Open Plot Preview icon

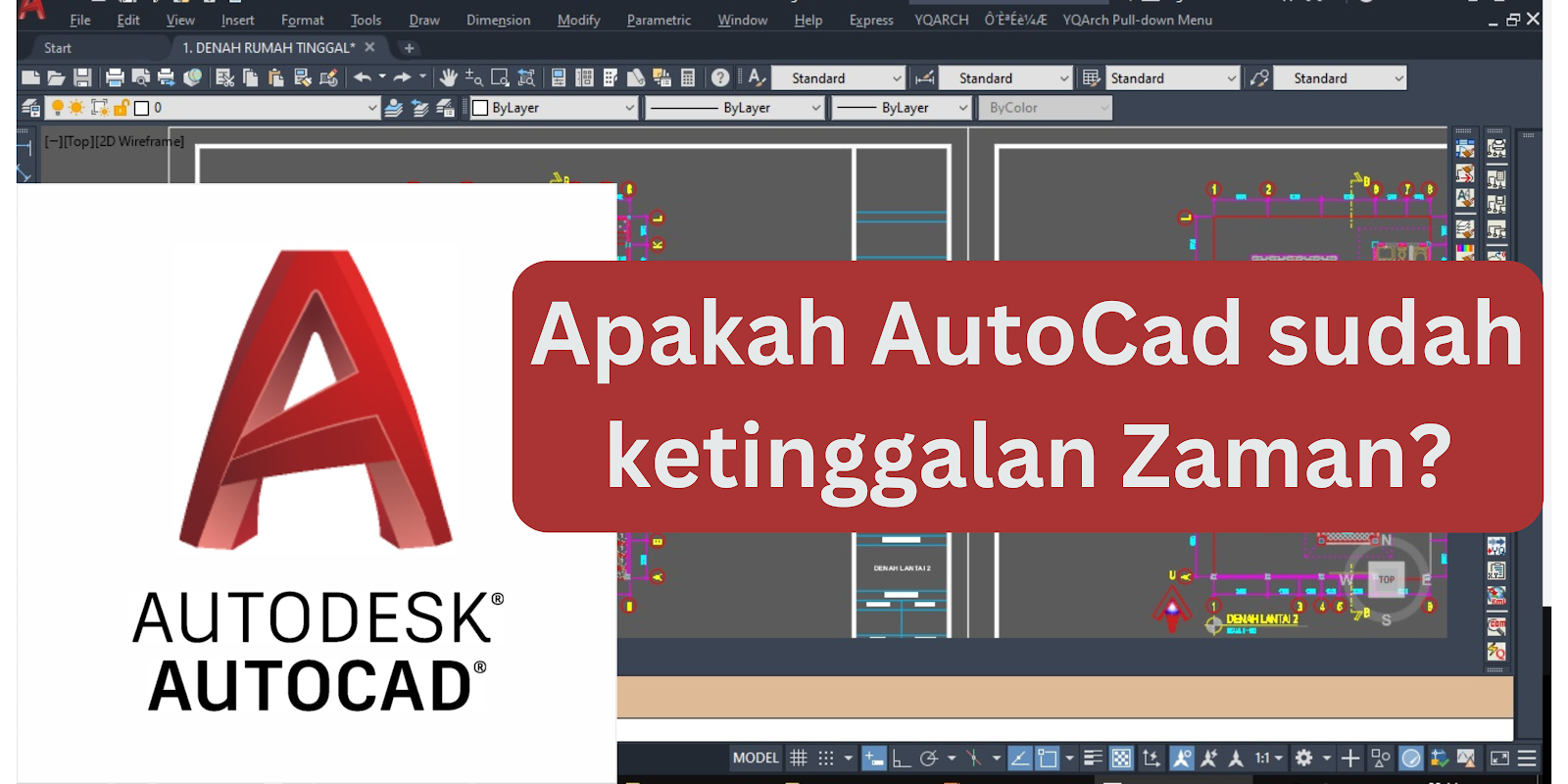[140, 77]
